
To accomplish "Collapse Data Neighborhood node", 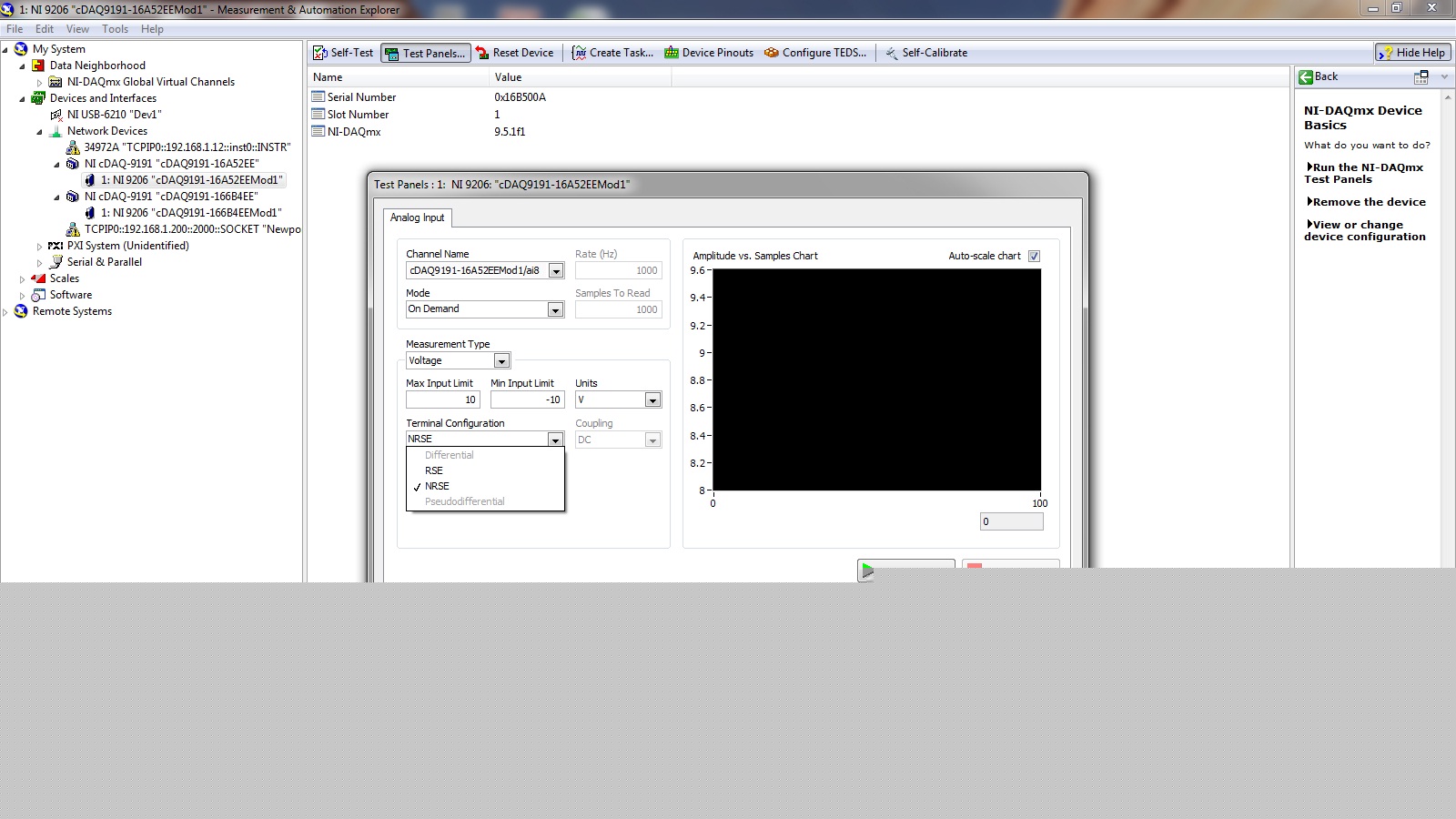I will (x=23, y=66).
